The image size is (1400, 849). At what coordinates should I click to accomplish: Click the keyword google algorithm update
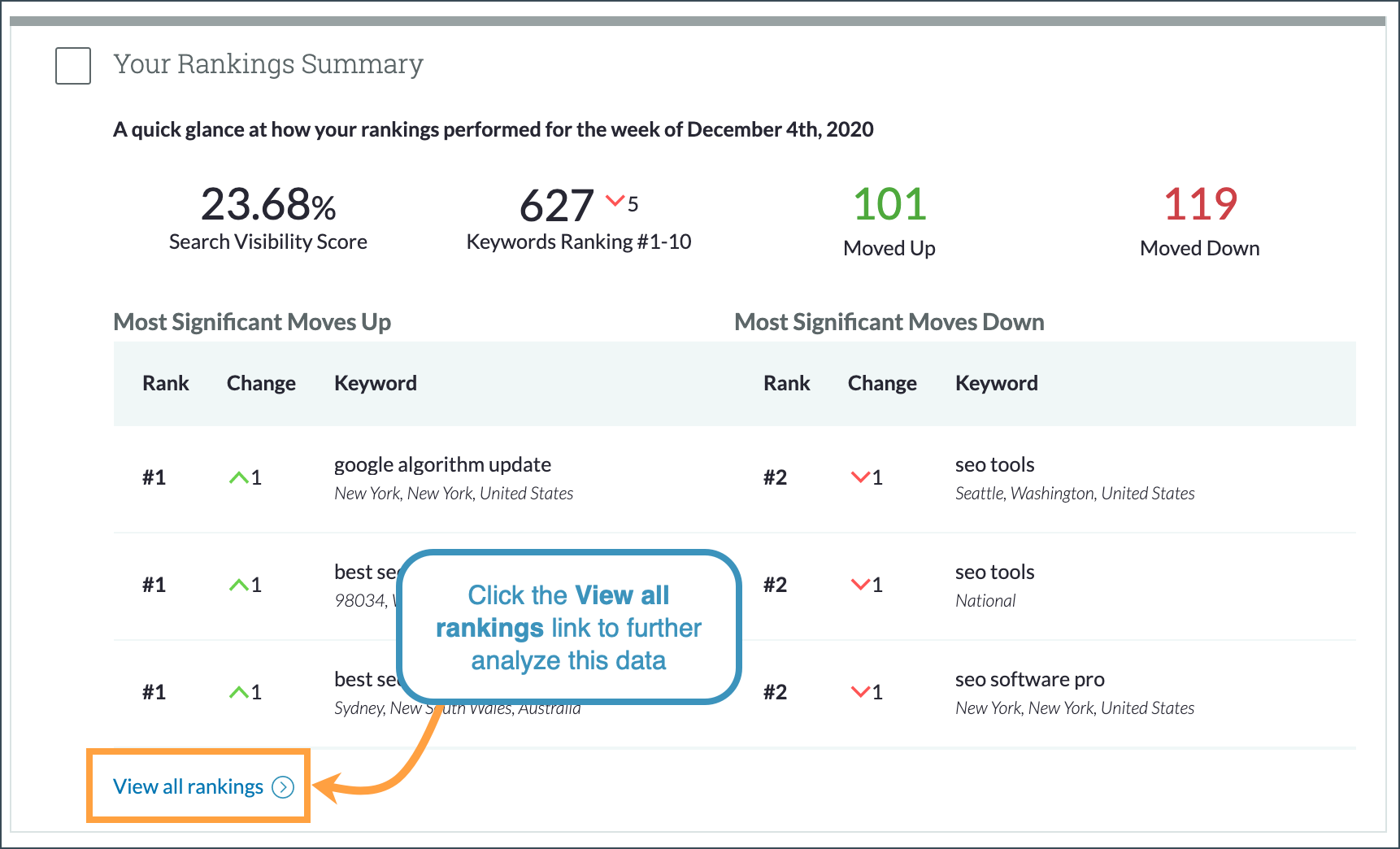pyautogui.click(x=443, y=464)
